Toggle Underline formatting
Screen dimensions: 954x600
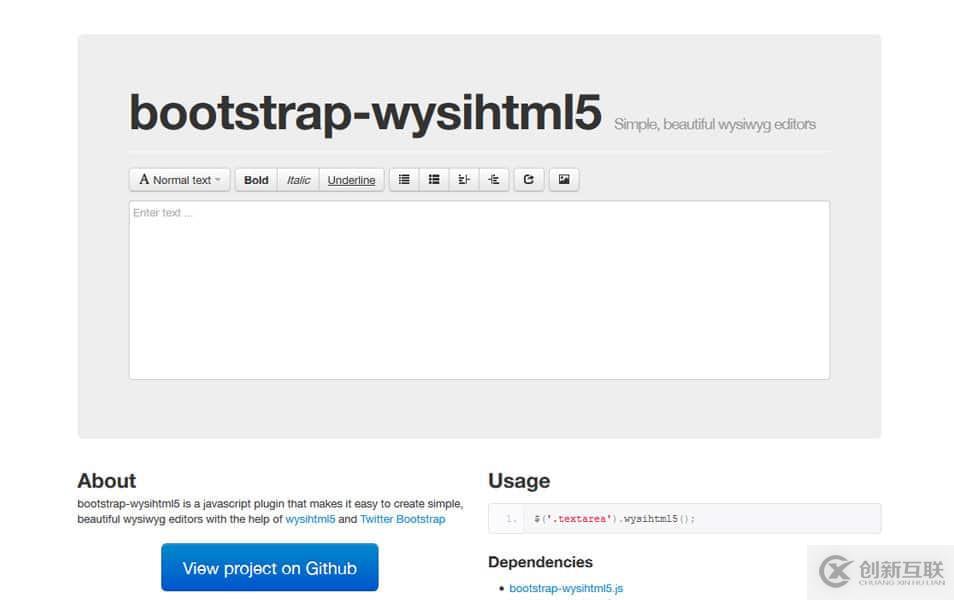pyautogui.click(x=351, y=180)
